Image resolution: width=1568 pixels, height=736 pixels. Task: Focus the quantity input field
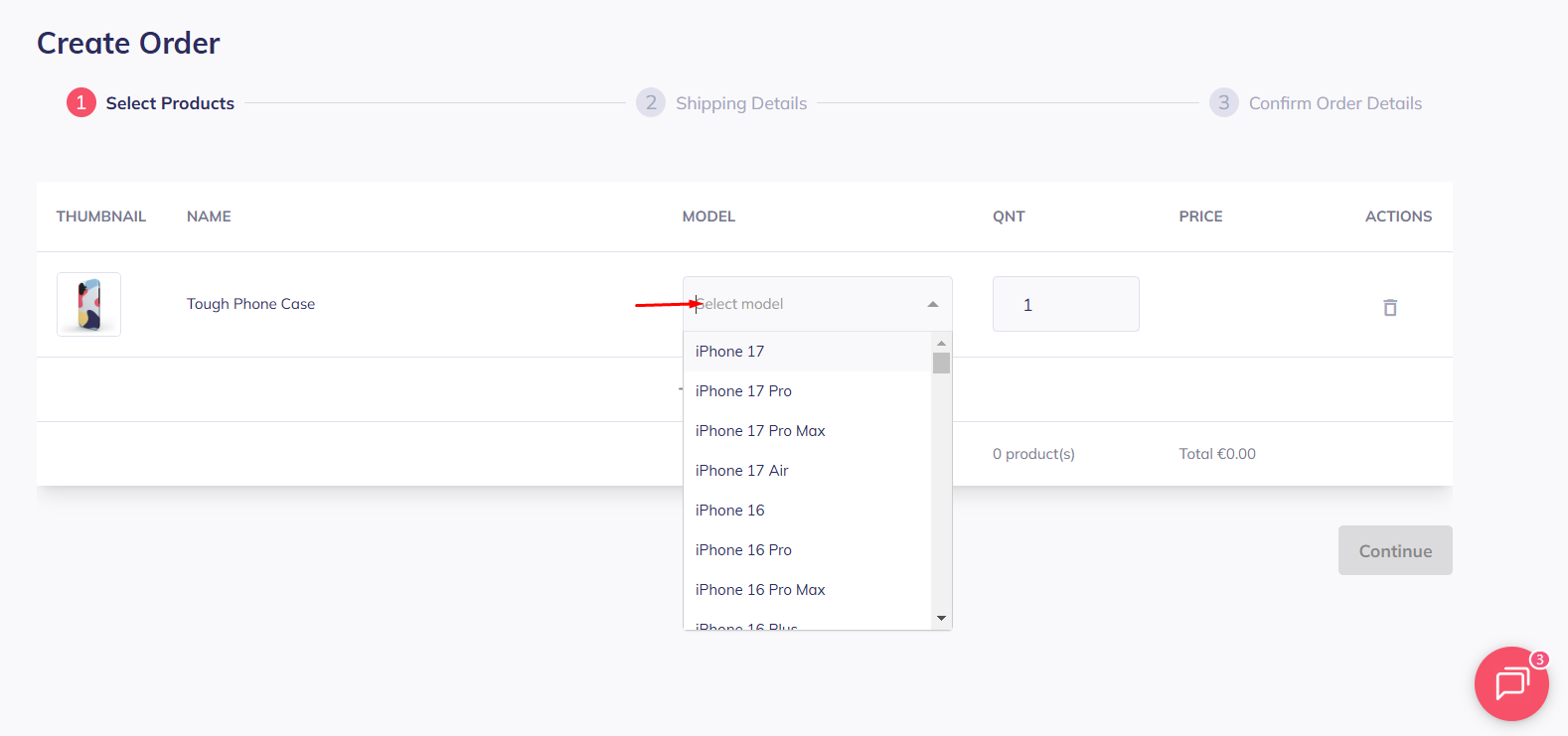click(x=1065, y=304)
